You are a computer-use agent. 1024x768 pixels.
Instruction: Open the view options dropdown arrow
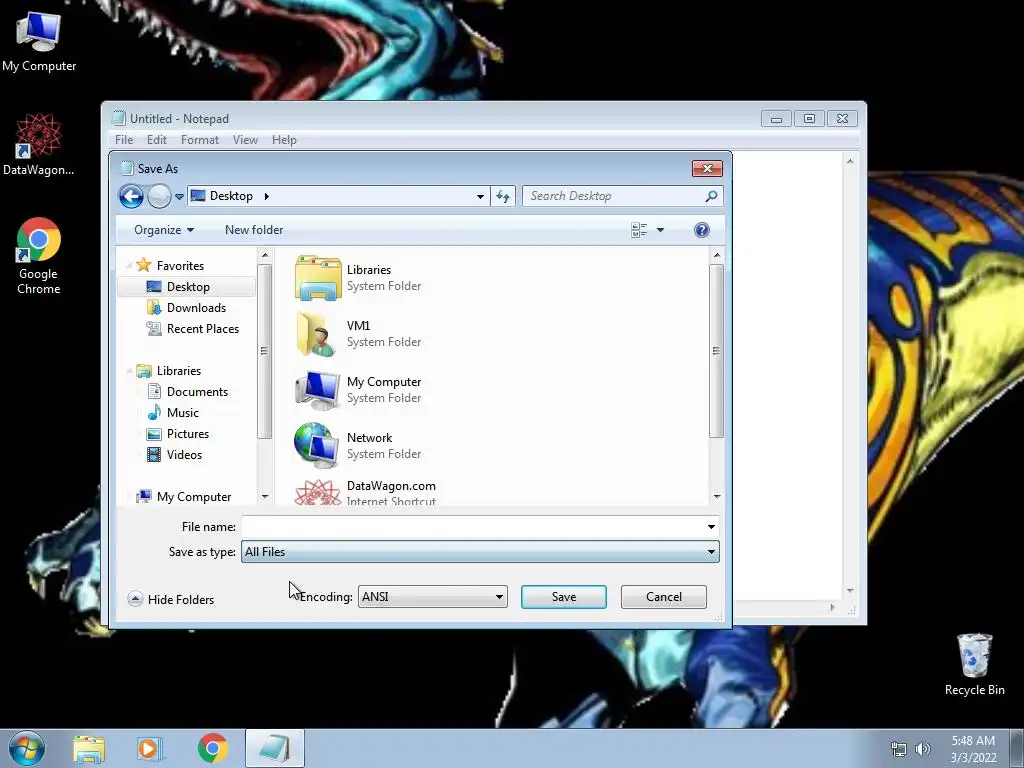coord(660,230)
